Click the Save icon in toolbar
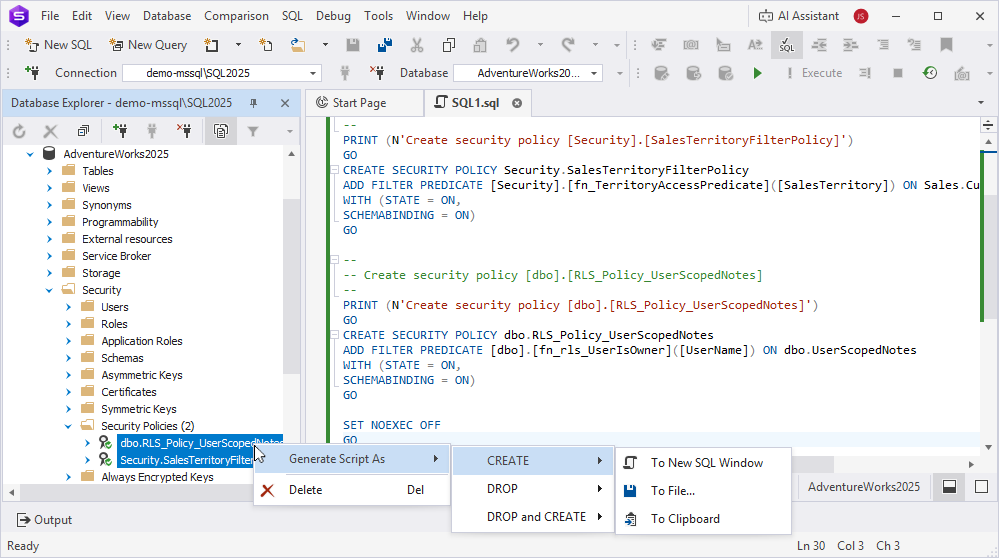 pyautogui.click(x=352, y=45)
